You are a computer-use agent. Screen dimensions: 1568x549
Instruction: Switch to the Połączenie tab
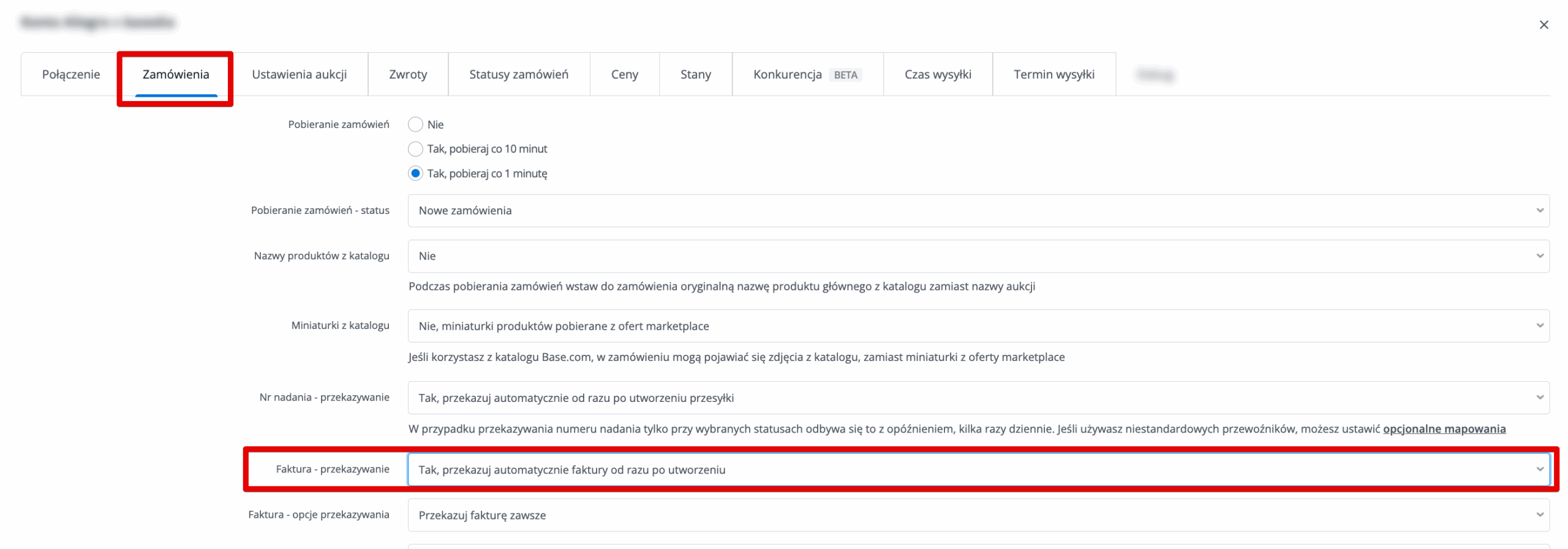(71, 74)
